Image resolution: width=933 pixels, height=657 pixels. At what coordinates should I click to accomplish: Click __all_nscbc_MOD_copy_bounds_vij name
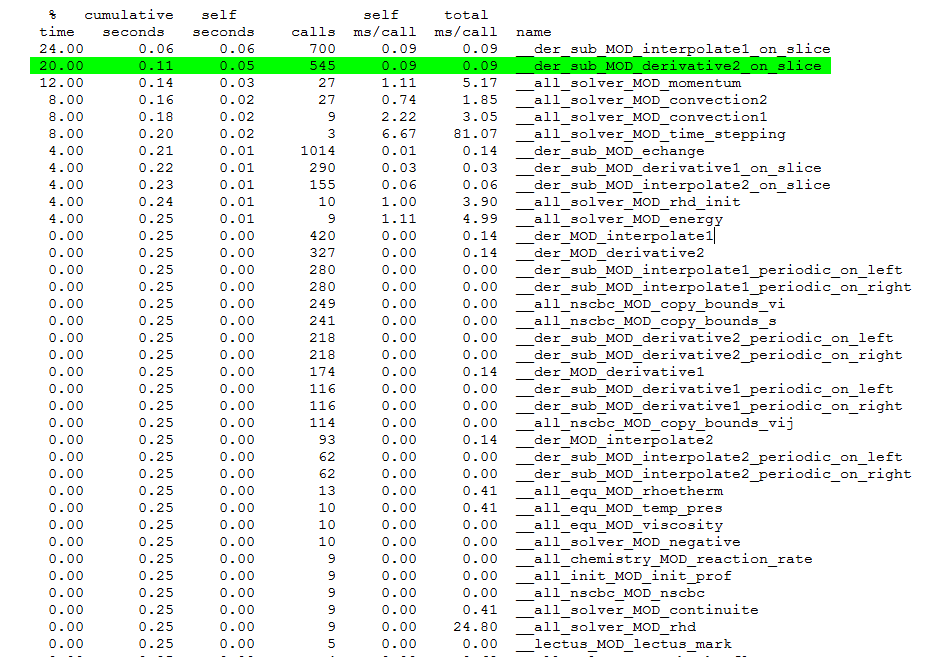click(655, 423)
